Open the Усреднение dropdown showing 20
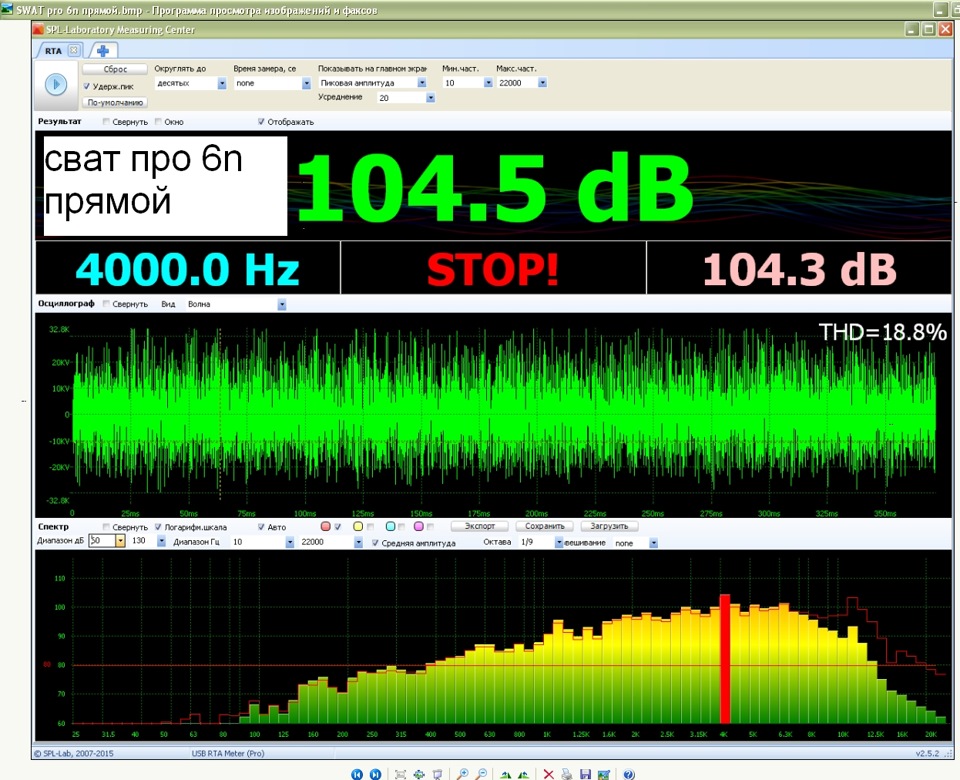The height and width of the screenshot is (780, 960). click(430, 98)
